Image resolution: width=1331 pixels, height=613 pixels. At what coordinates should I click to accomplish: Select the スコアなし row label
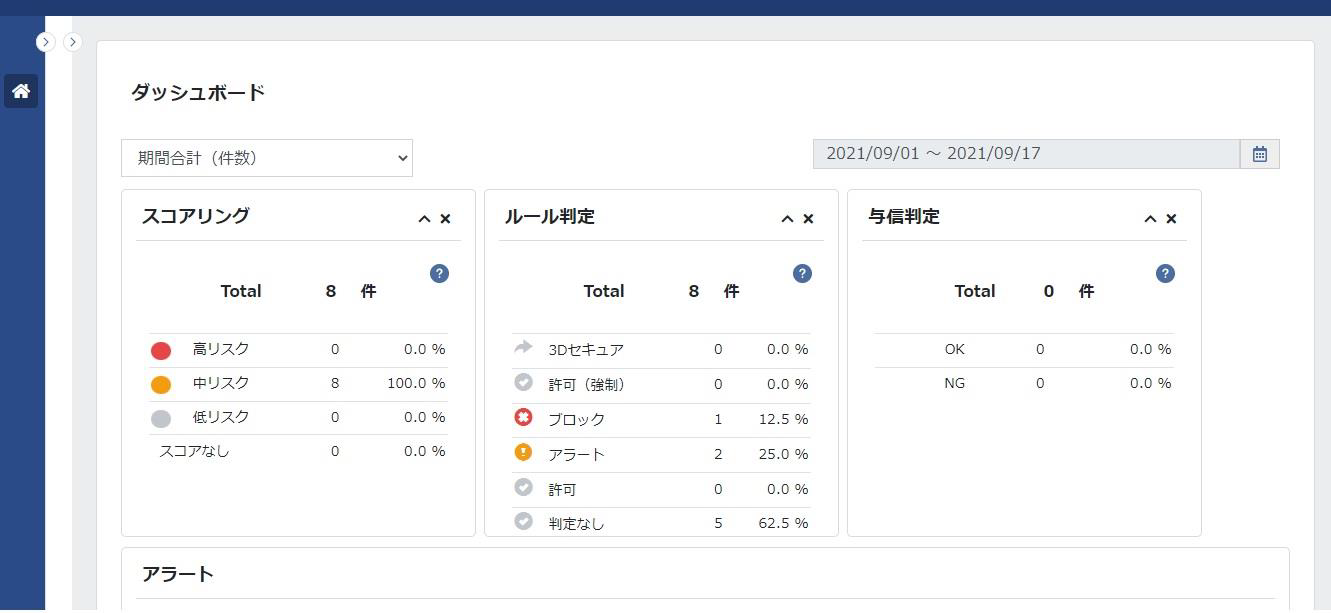coord(194,451)
